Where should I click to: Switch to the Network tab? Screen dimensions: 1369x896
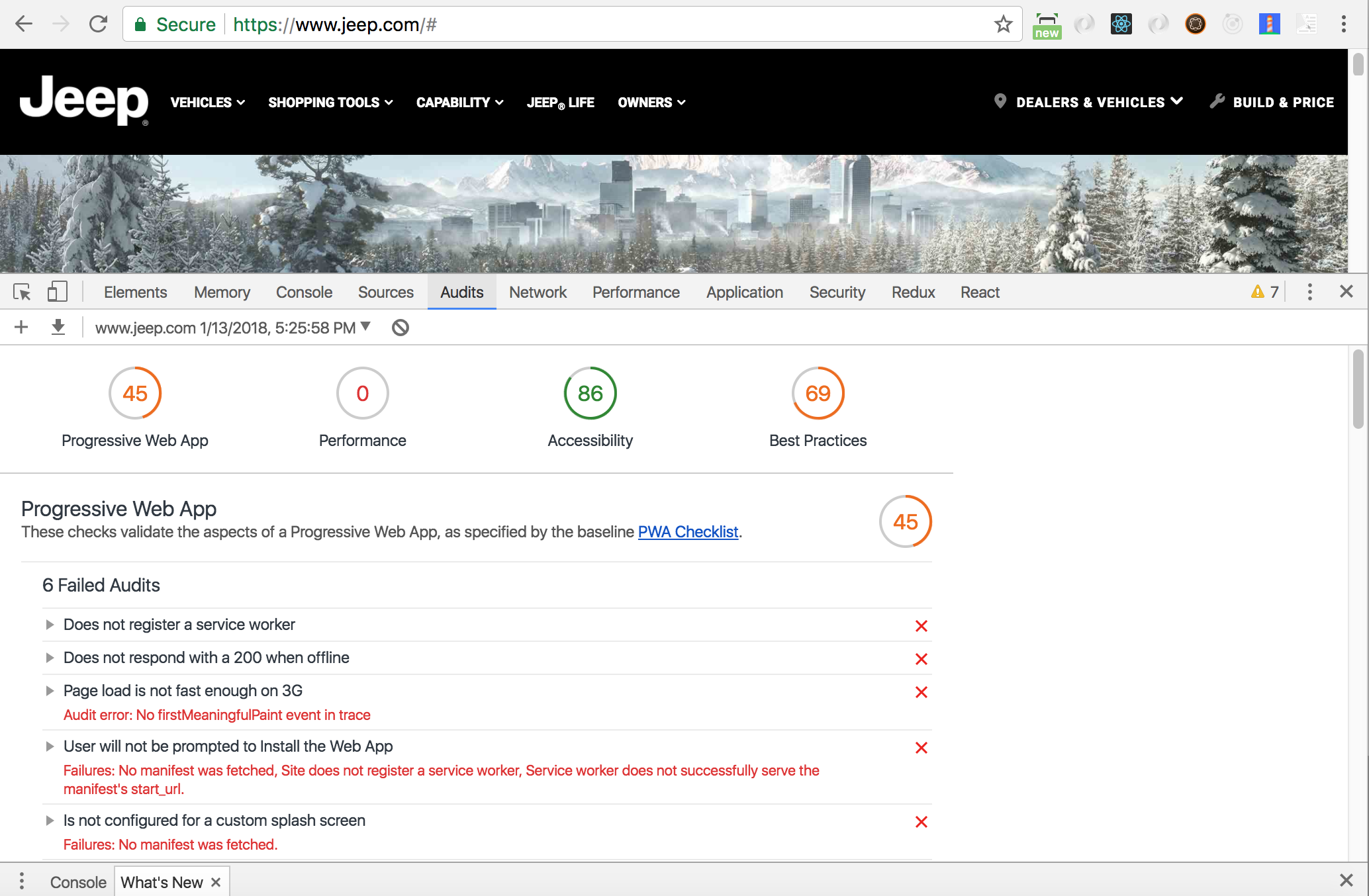(x=538, y=292)
